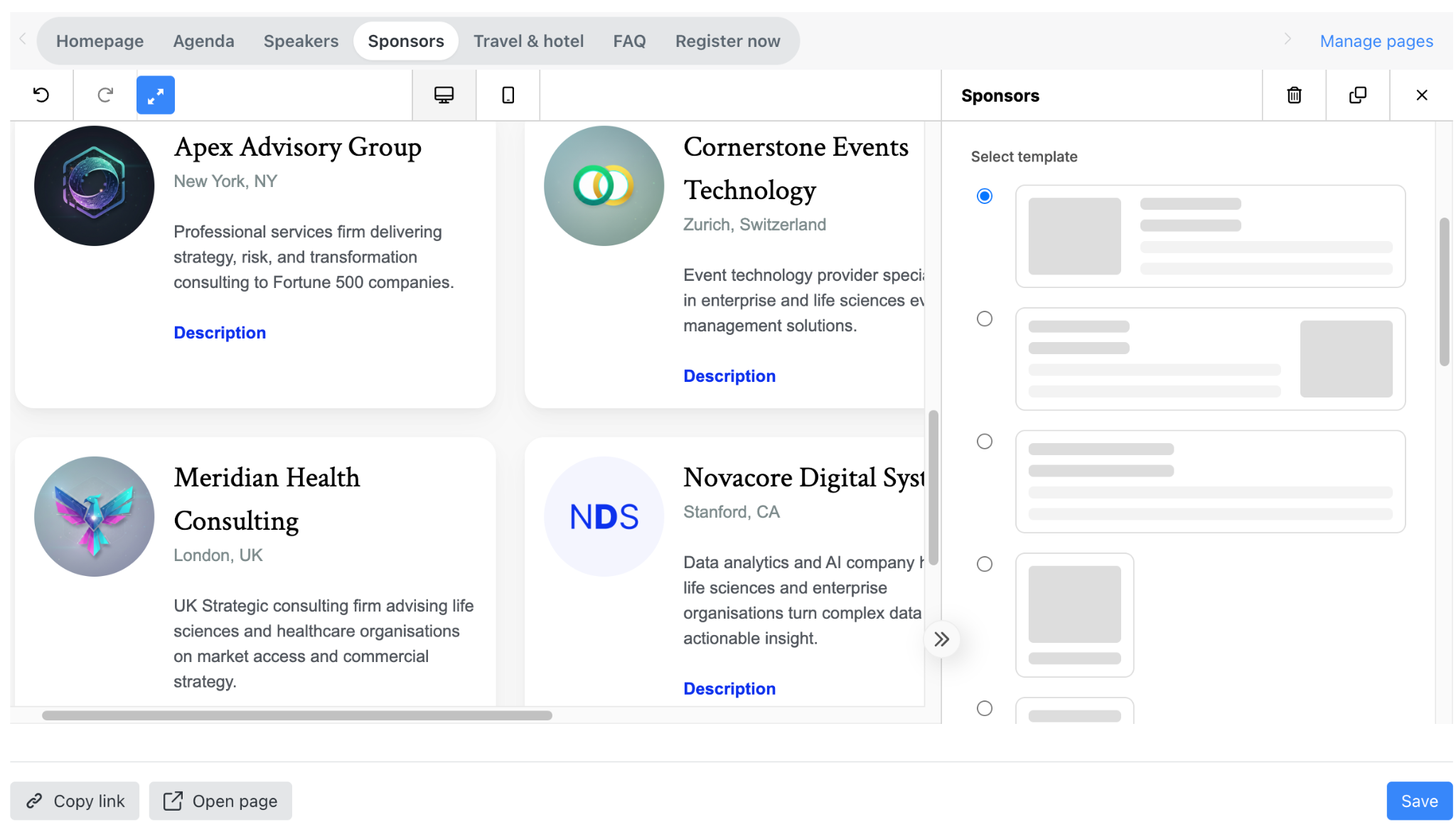Open the Speakers tab
1456x832 pixels.
301,41
